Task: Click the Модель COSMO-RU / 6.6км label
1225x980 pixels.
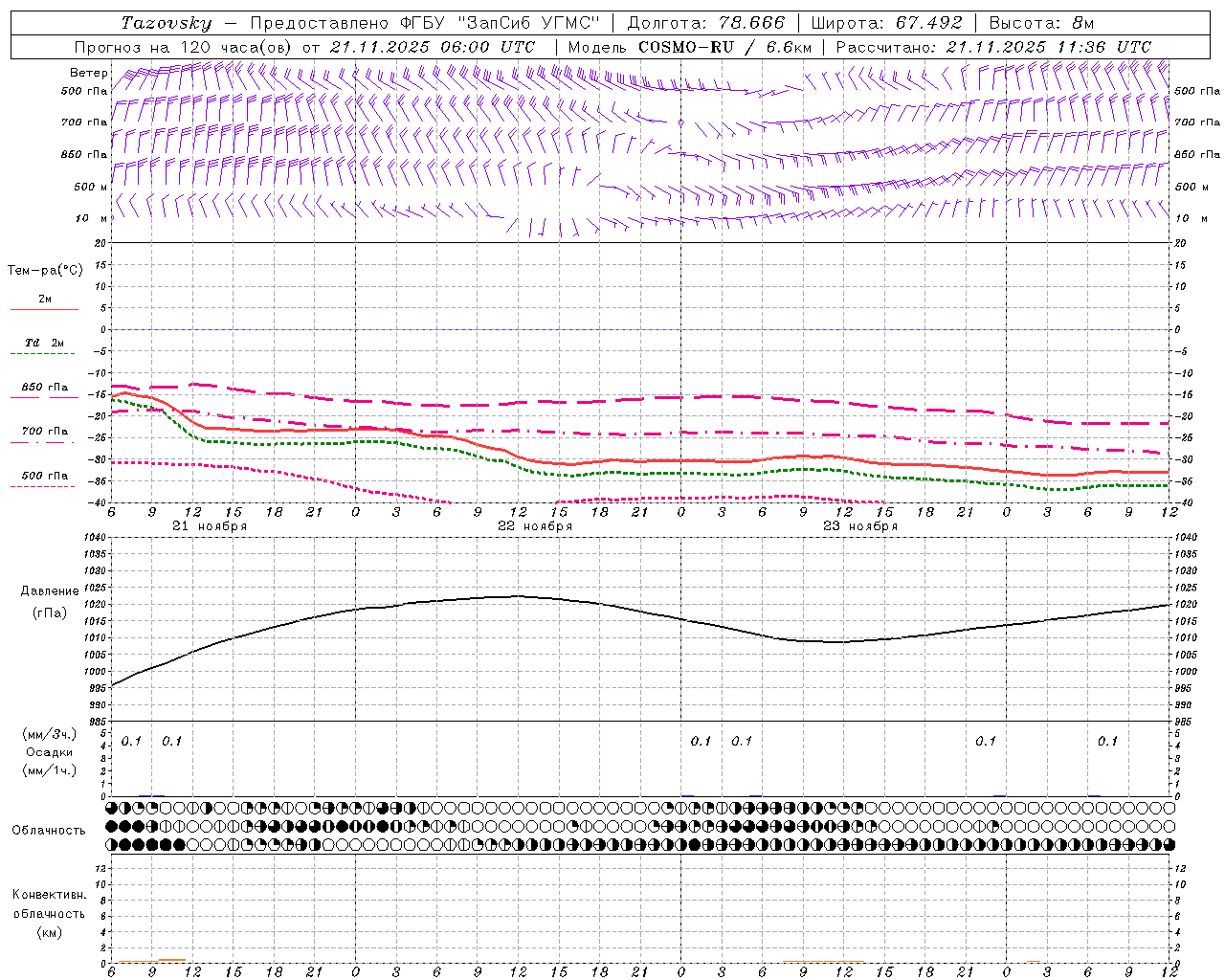Action: point(689,47)
